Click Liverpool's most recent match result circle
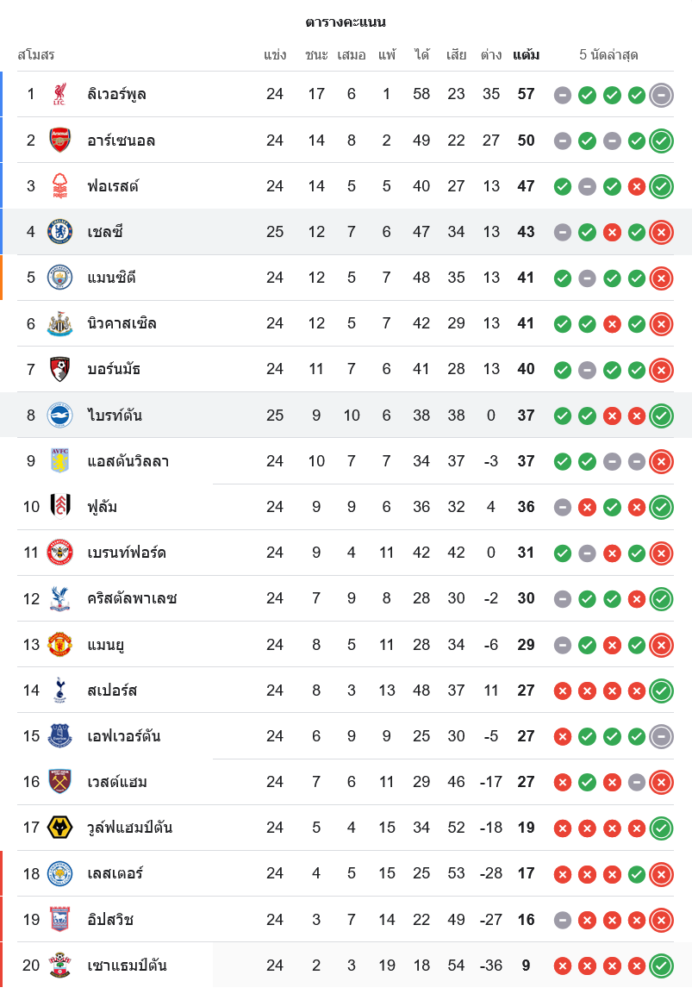Viewport: 692px width, 1000px height. click(x=661, y=95)
